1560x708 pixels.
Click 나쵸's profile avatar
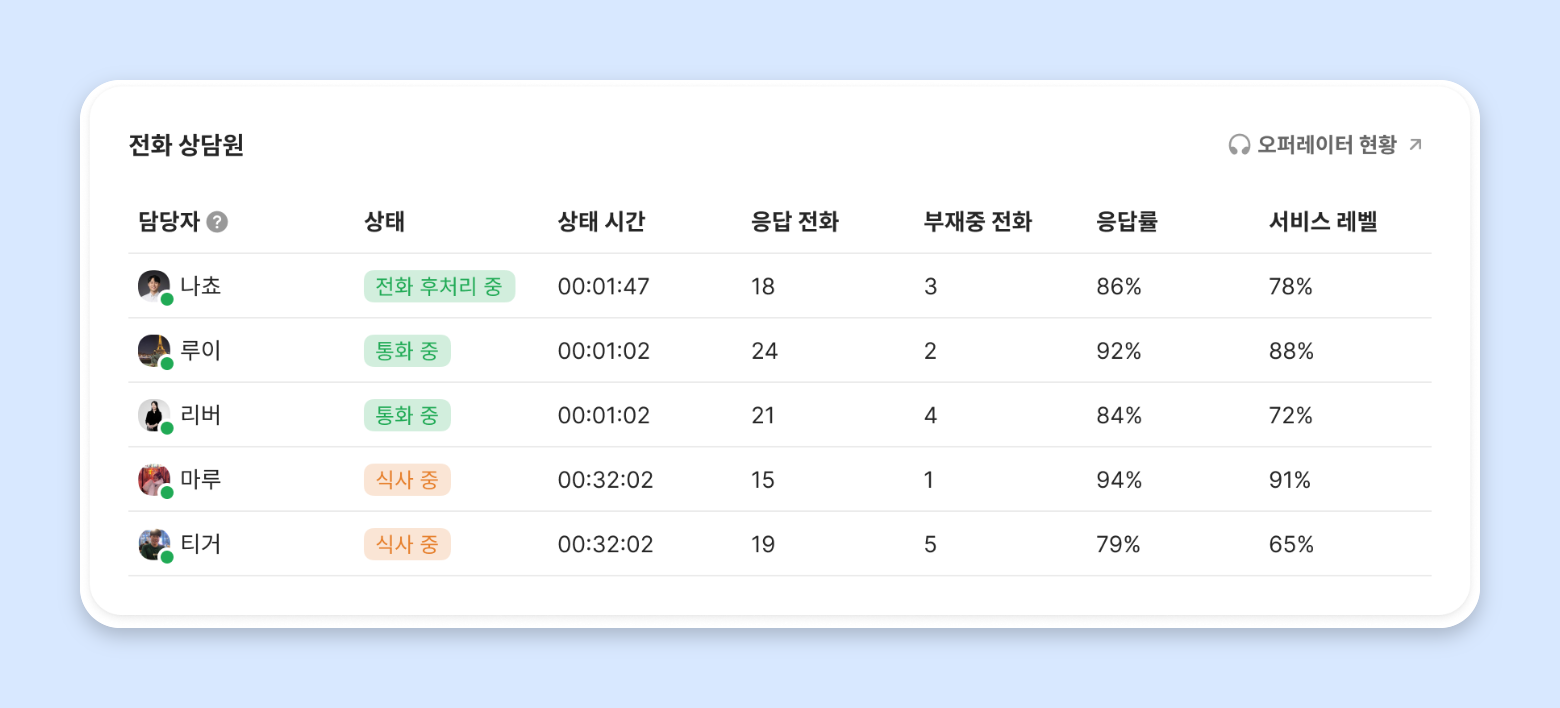point(154,286)
